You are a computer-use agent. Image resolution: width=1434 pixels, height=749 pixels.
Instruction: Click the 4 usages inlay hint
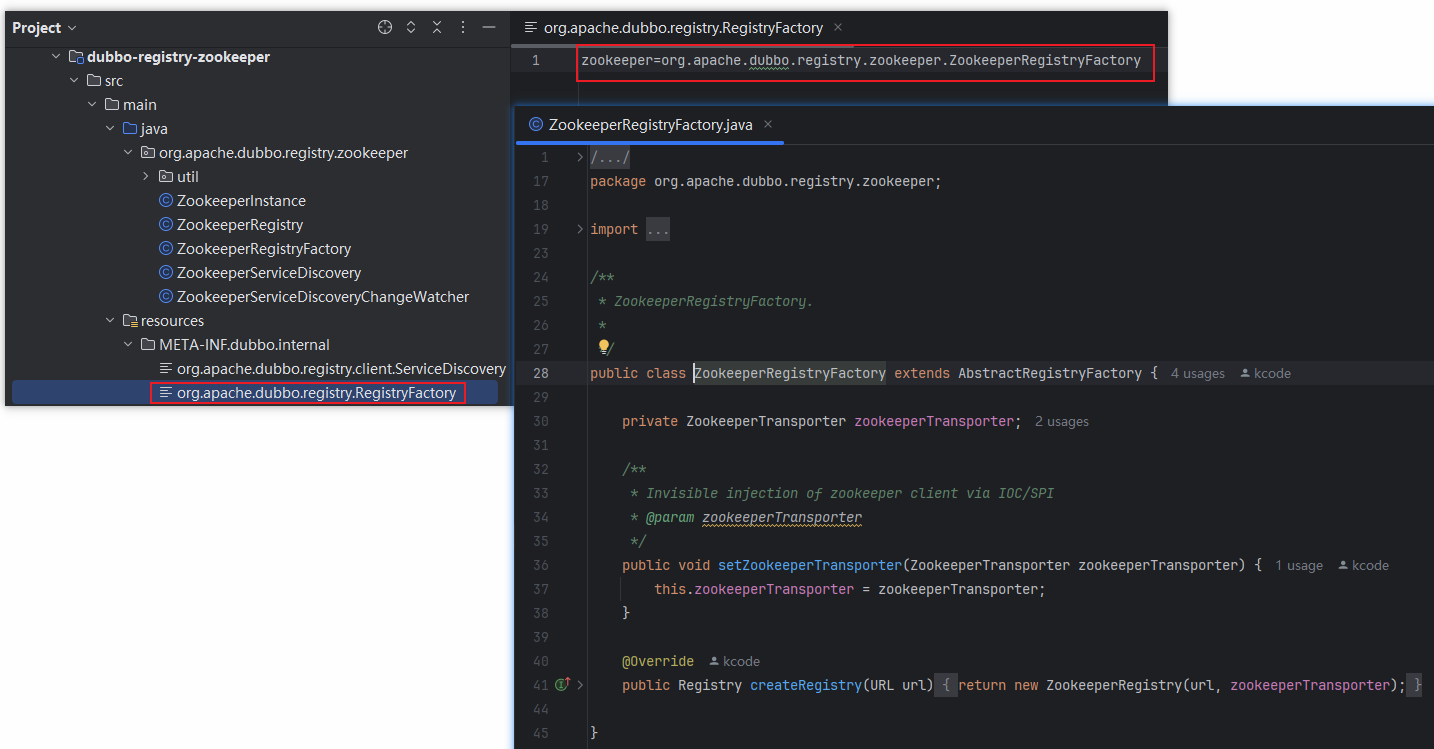tap(1197, 373)
